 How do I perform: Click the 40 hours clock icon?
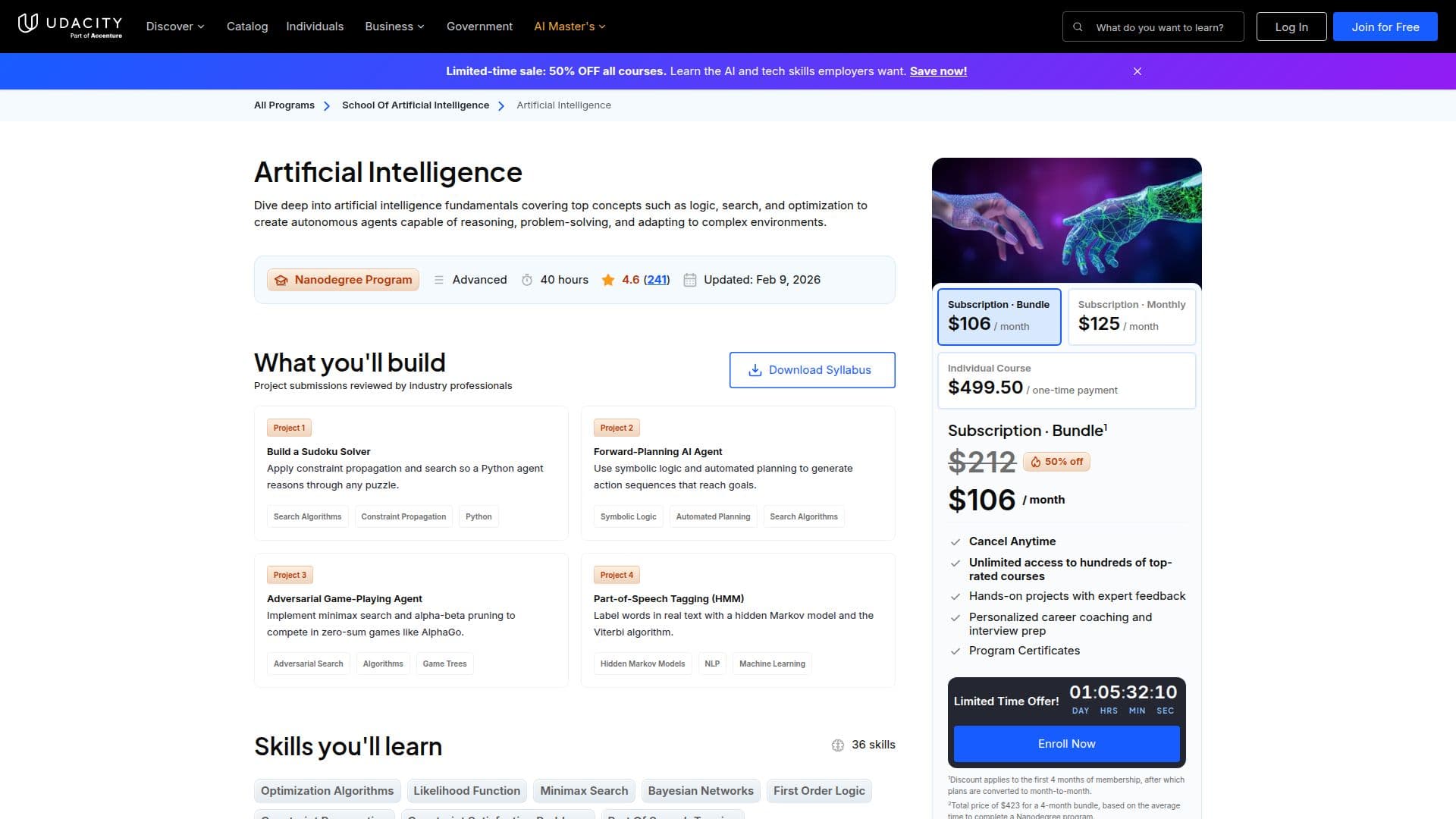527,280
